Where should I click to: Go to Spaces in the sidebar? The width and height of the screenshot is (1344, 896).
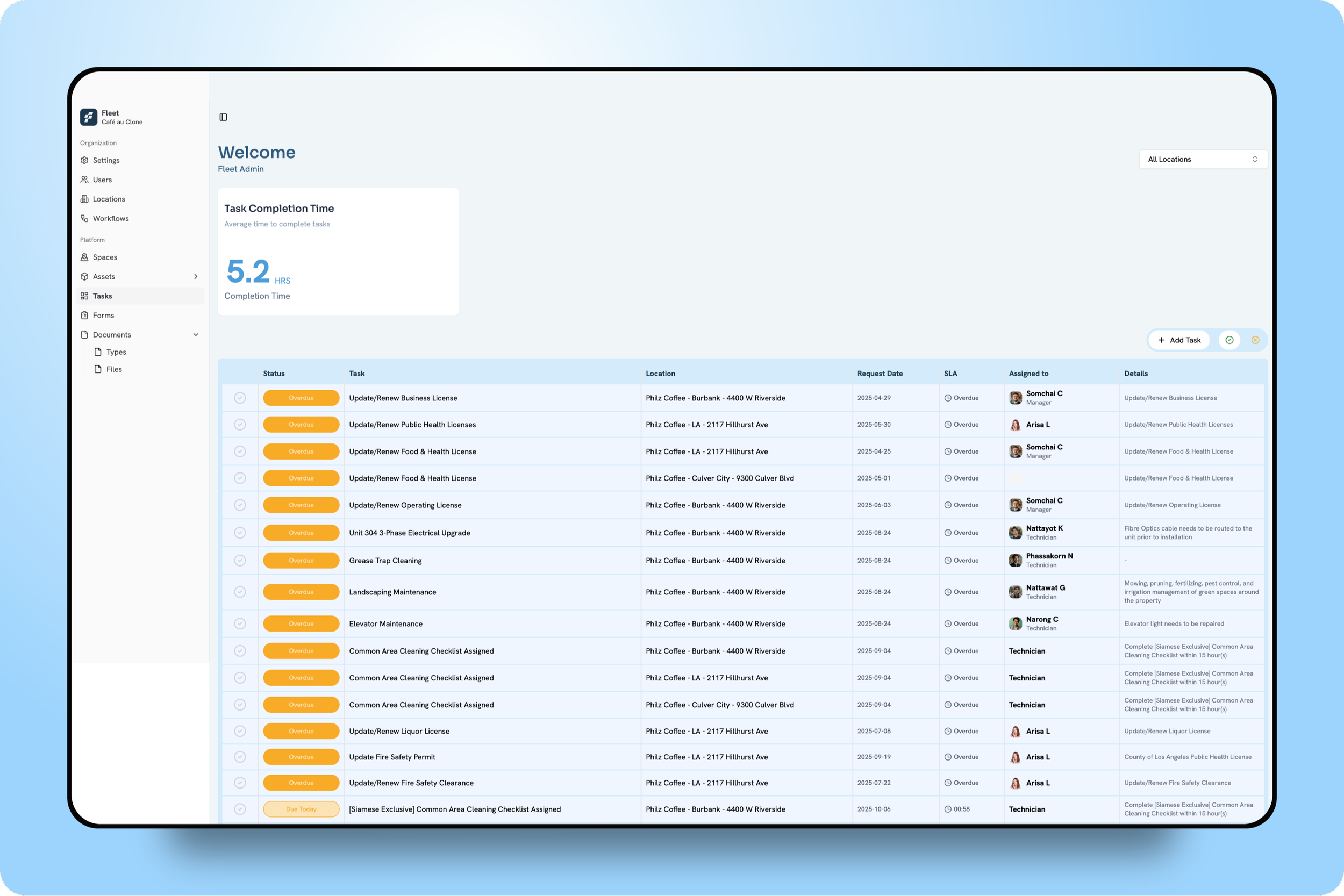click(x=105, y=257)
